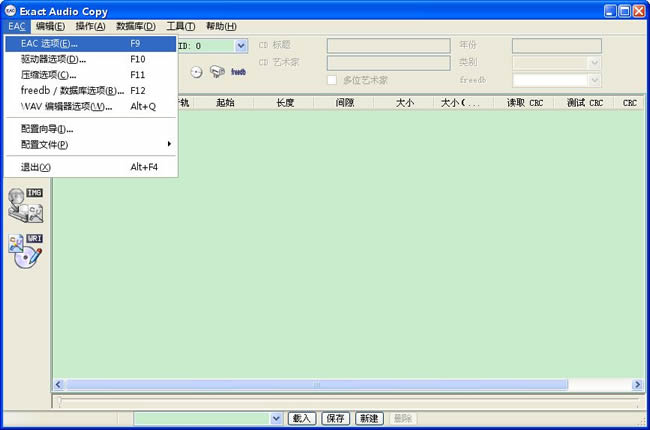Image resolution: width=650 pixels, height=430 pixels.
Task: Expand 配置文件 submenu
Action: click(x=91, y=145)
